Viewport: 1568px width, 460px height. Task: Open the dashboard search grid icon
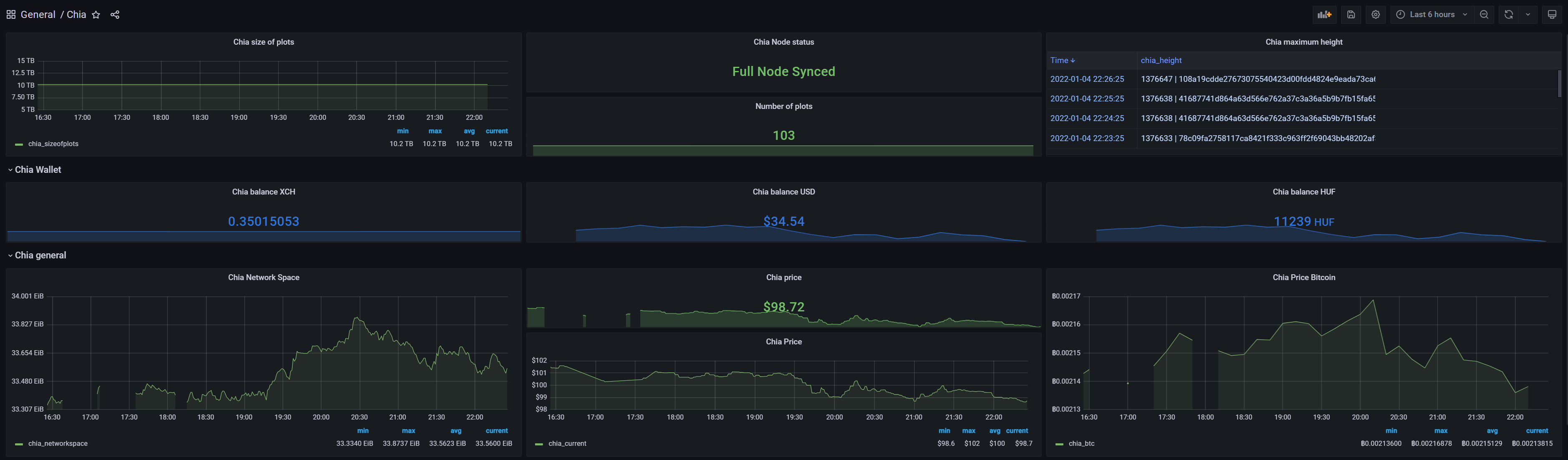(11, 15)
